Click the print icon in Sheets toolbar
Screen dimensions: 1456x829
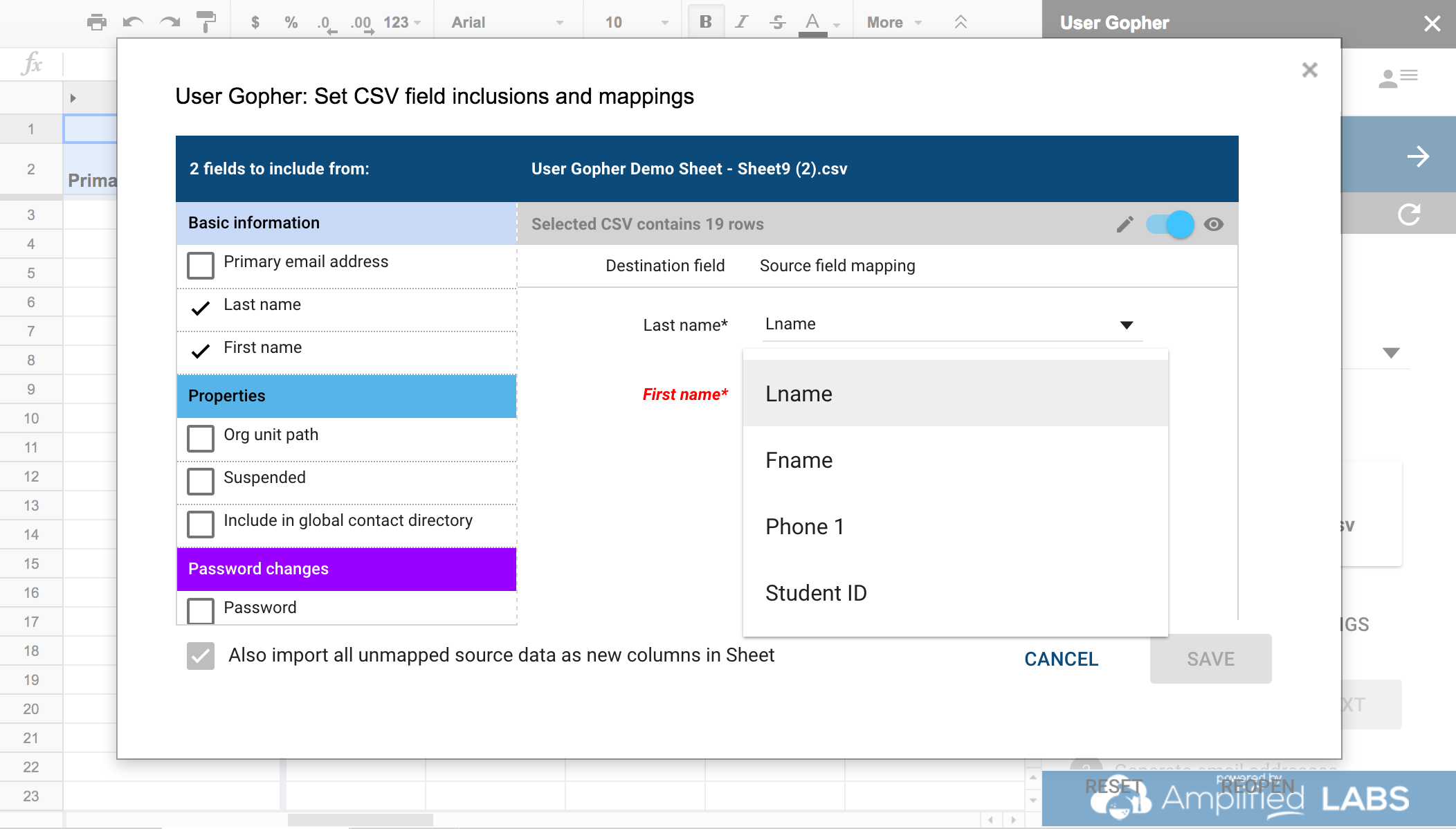pos(97,22)
